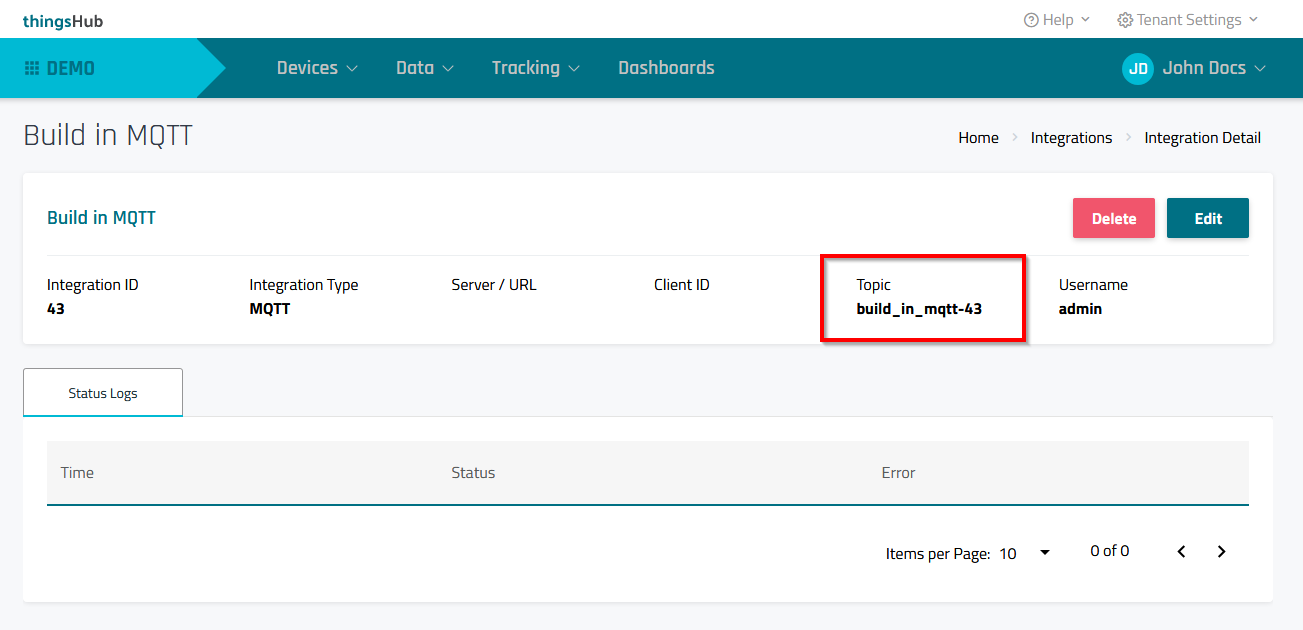Click the Help question mark icon
Viewport: 1303px width, 630px height.
(1031, 20)
